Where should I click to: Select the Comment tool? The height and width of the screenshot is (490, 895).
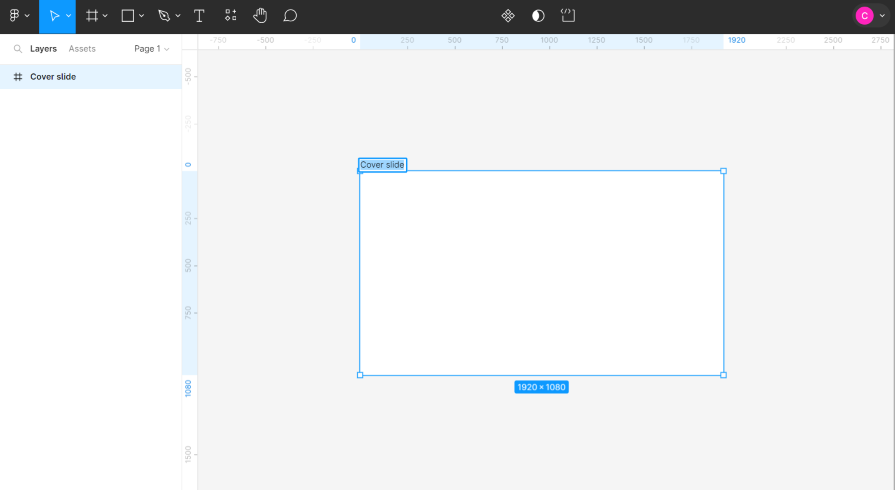click(x=290, y=16)
